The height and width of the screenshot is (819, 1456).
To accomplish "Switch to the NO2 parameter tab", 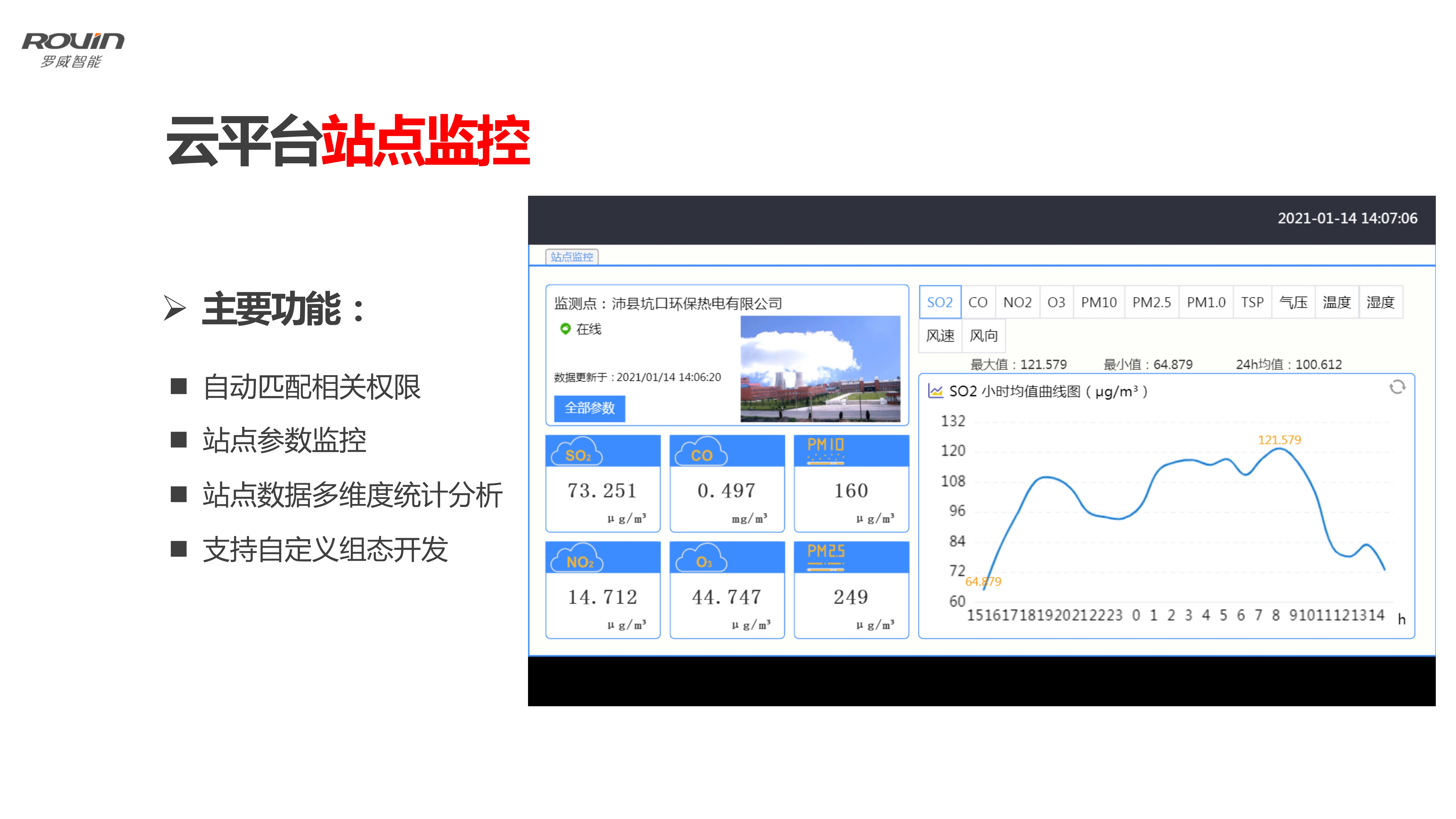I will tap(1017, 302).
